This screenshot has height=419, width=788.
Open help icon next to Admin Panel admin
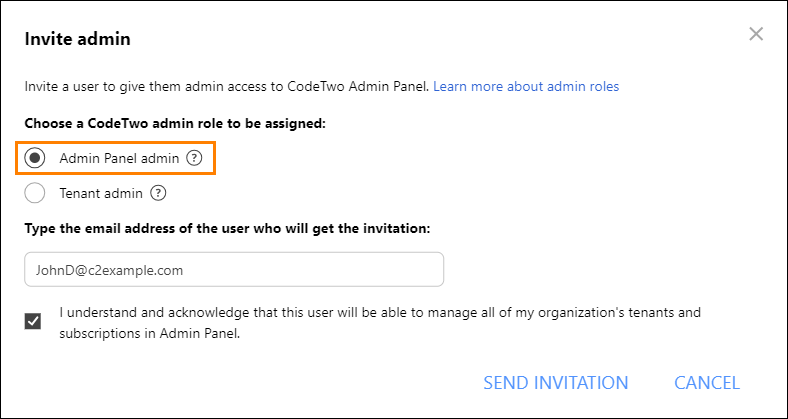coord(194,159)
